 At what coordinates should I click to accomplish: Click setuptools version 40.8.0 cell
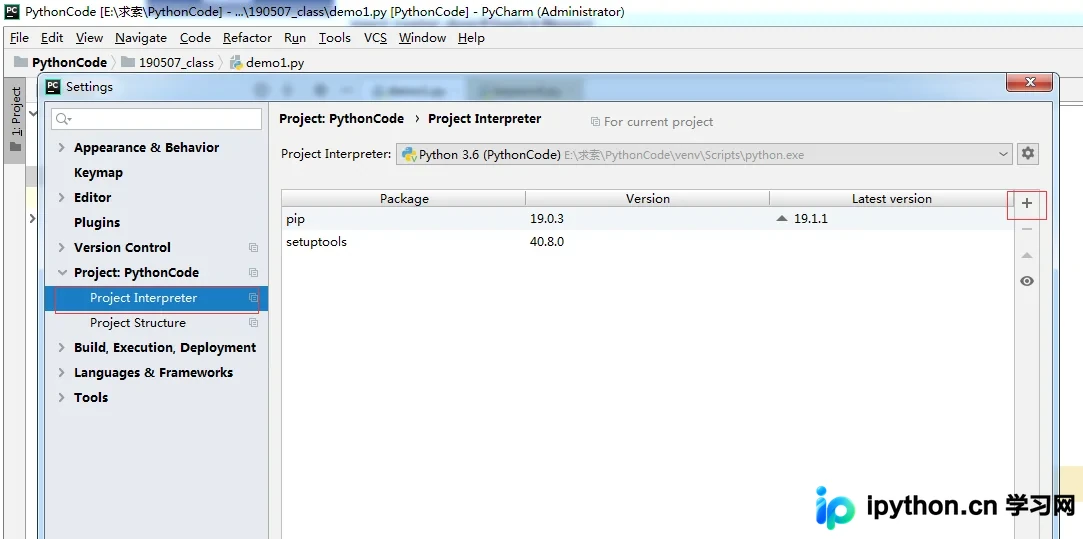pos(547,242)
